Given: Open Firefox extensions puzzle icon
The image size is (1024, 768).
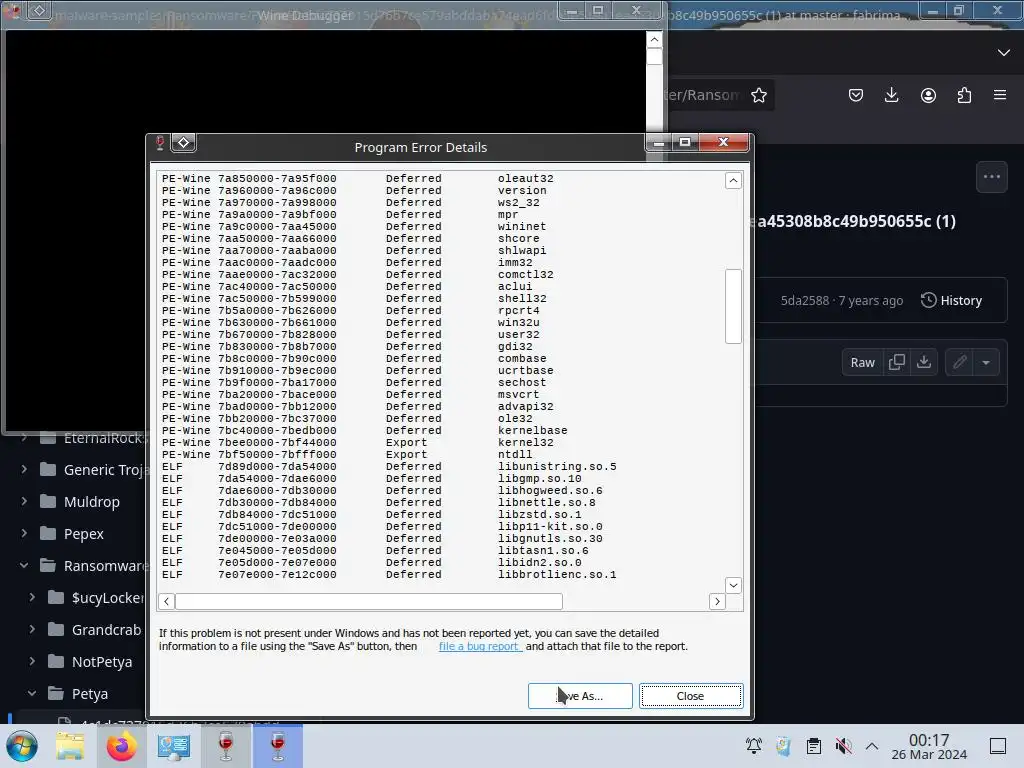Looking at the screenshot, I should 964,95.
